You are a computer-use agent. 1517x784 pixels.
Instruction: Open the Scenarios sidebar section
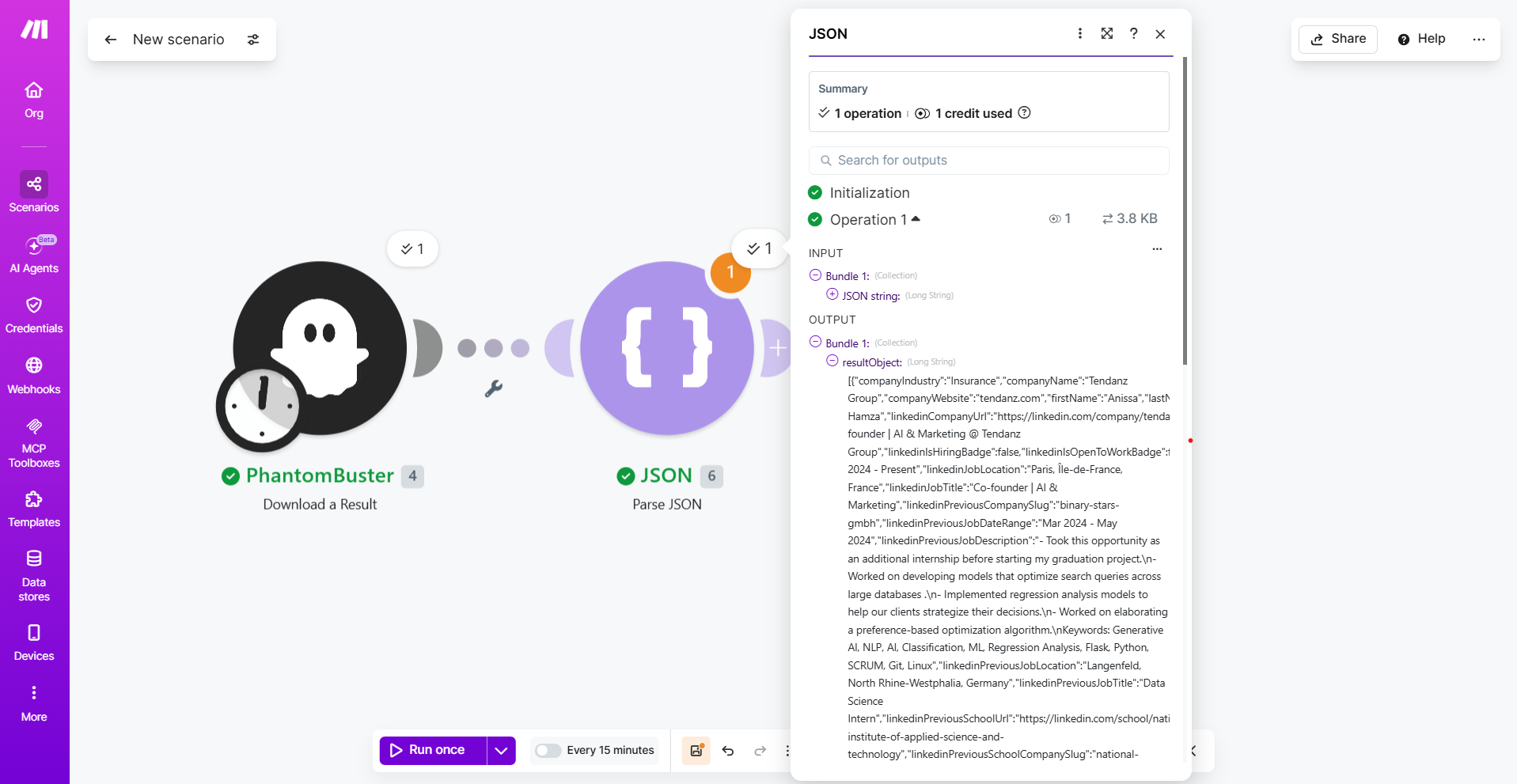[34, 192]
